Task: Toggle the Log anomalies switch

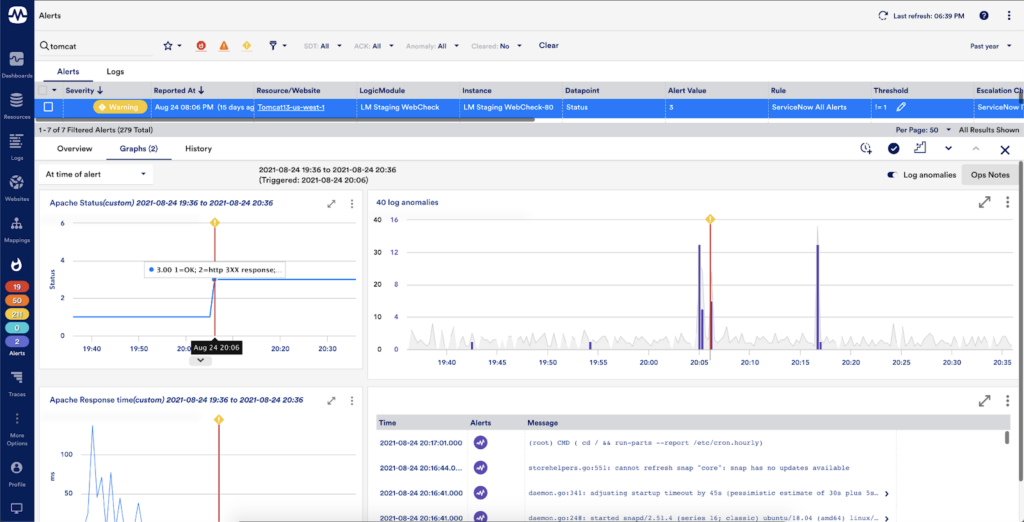Action: pyautogui.click(x=892, y=175)
